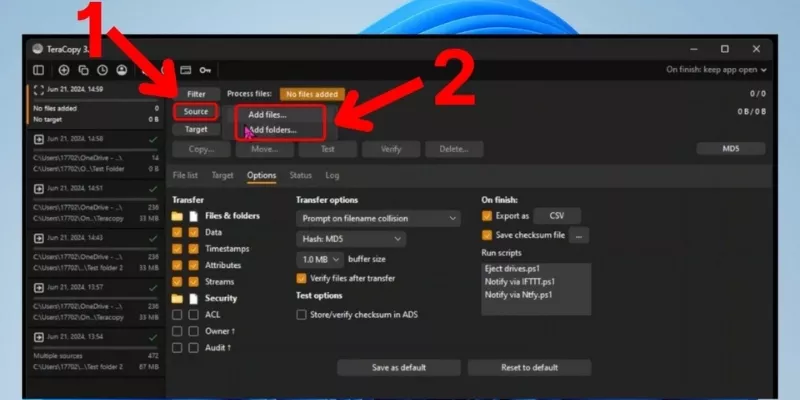Enable the file-column Owner checkbox
800x400 pixels.
pos(193,332)
